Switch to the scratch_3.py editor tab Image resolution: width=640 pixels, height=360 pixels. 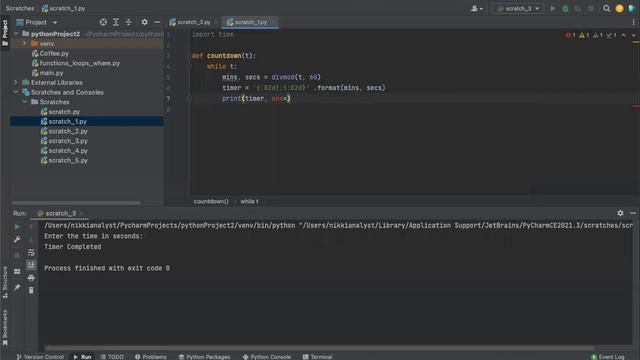pyautogui.click(x=193, y=22)
